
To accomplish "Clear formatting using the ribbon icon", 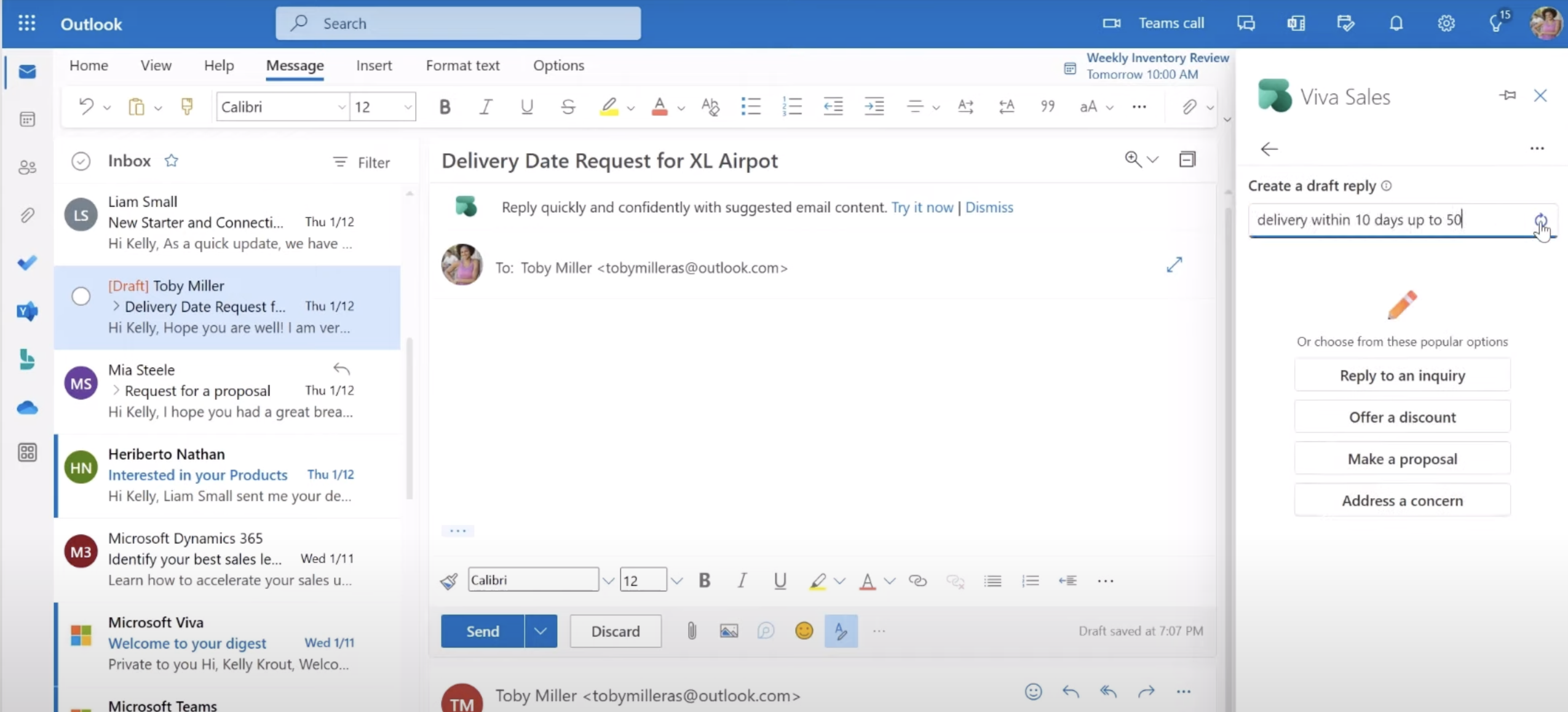I will tap(710, 106).
